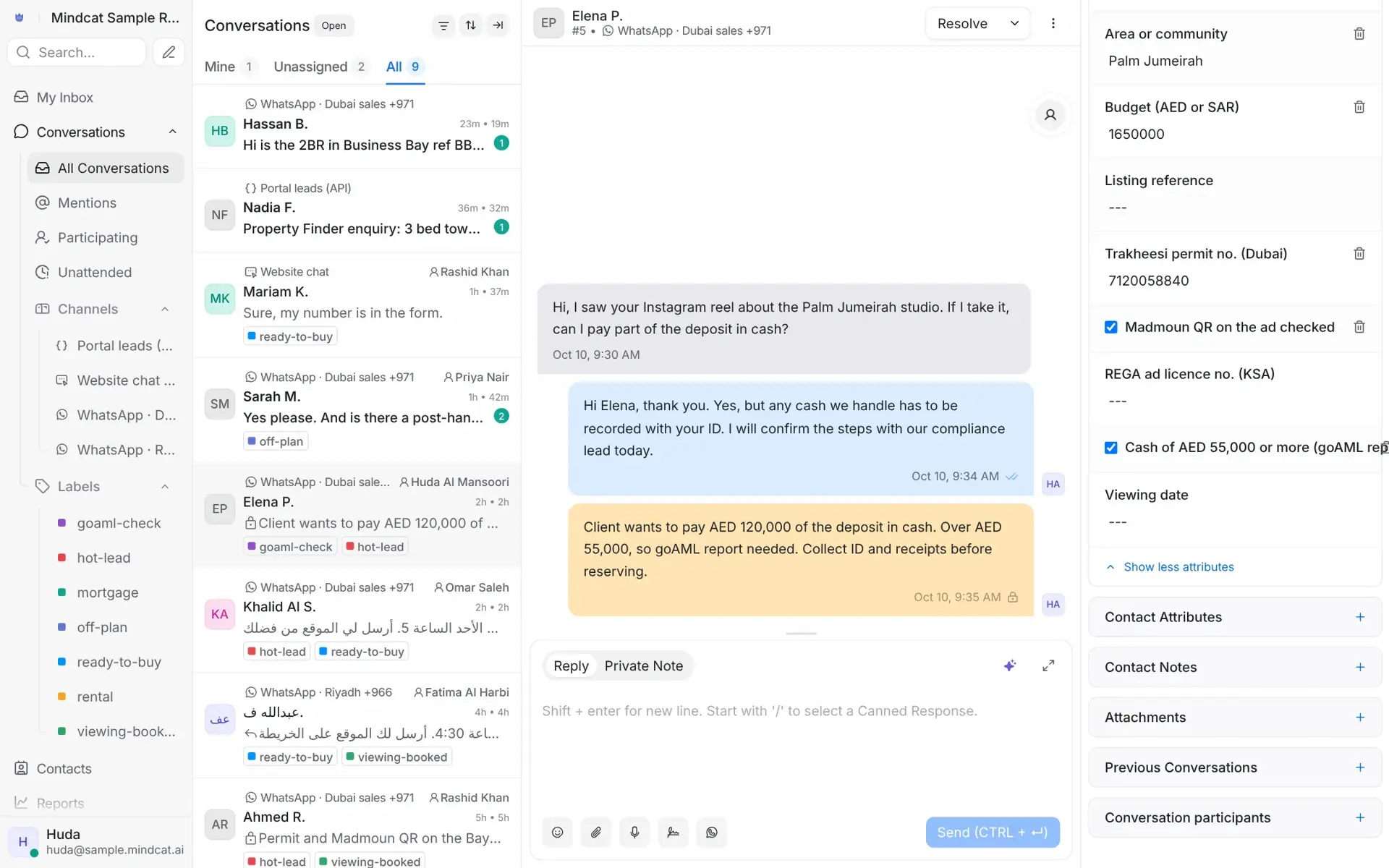Image resolution: width=1389 pixels, height=868 pixels.
Task: Collapse the Conversations sidebar section
Action: 172,132
